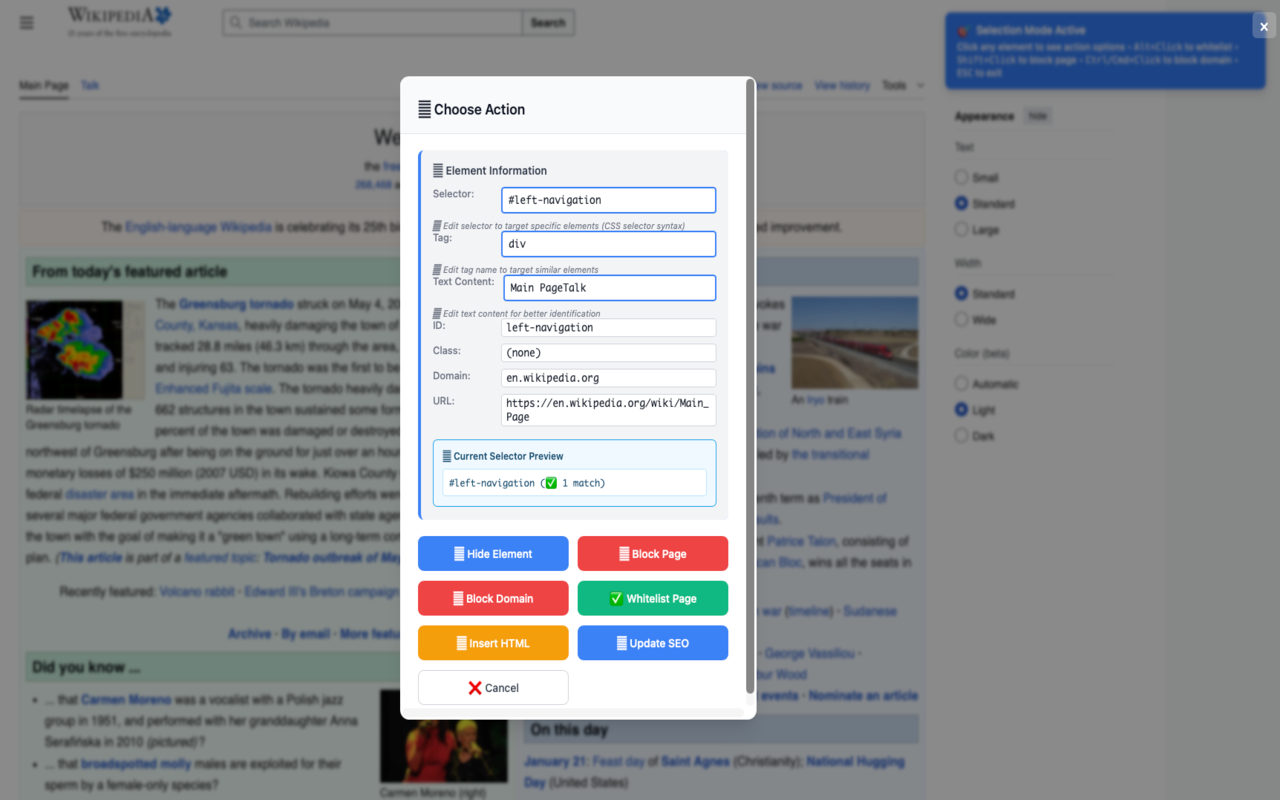The image size is (1280, 800).
Task: Open the Patrice Talon link
Action: click(801, 541)
